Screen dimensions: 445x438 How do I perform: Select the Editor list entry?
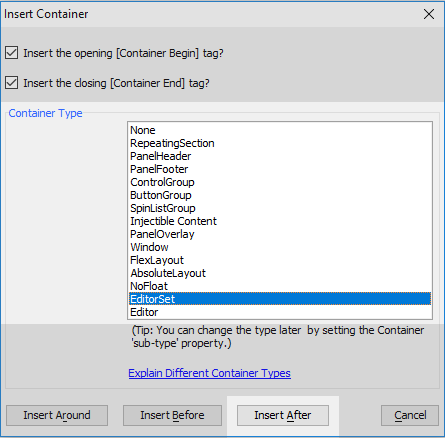tap(280, 312)
